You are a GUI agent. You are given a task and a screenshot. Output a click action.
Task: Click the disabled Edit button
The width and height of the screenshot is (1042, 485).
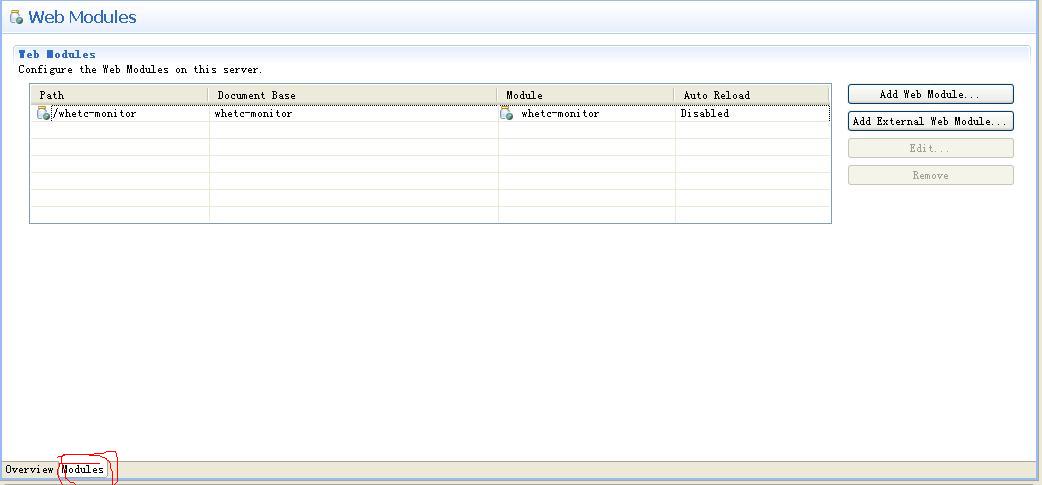(x=930, y=148)
